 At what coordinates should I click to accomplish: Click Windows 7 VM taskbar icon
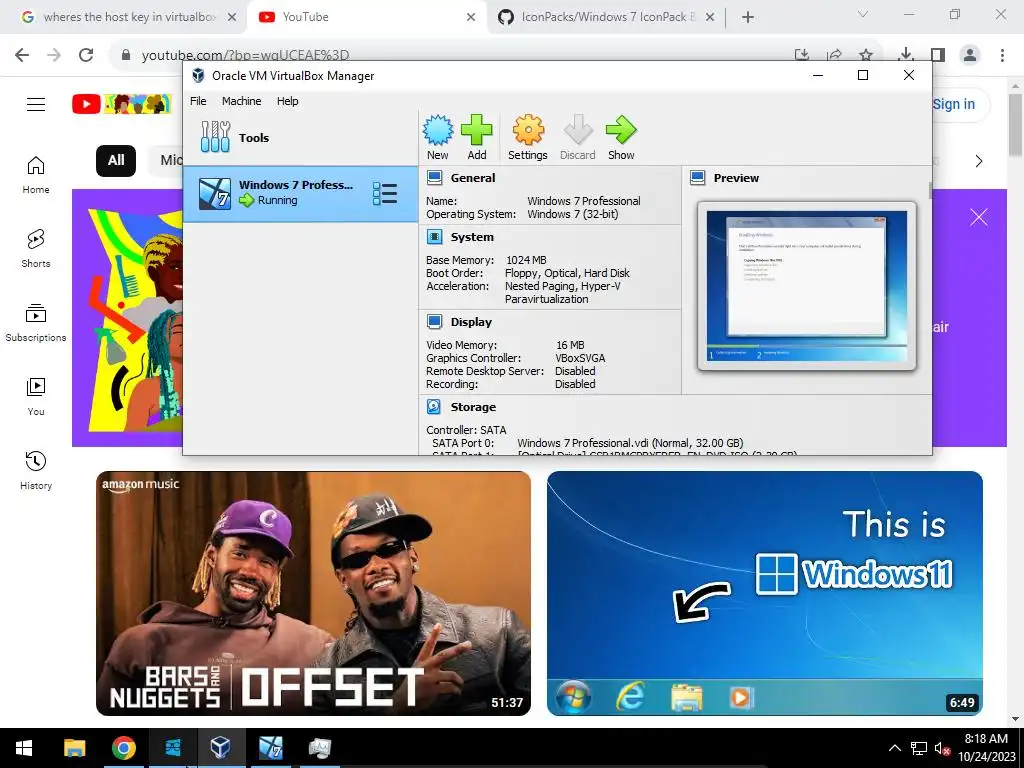pos(270,748)
